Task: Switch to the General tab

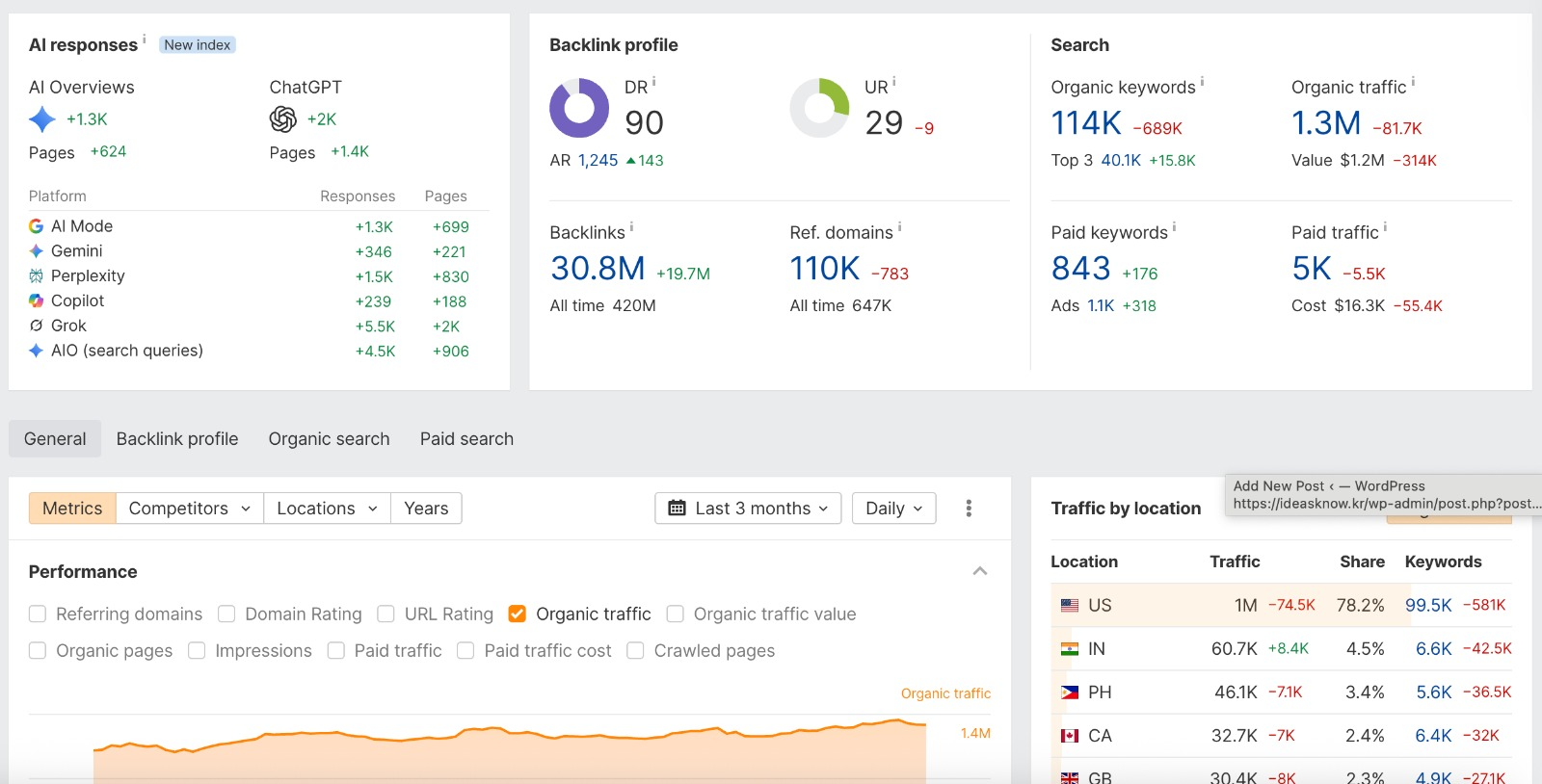Action: [55, 439]
